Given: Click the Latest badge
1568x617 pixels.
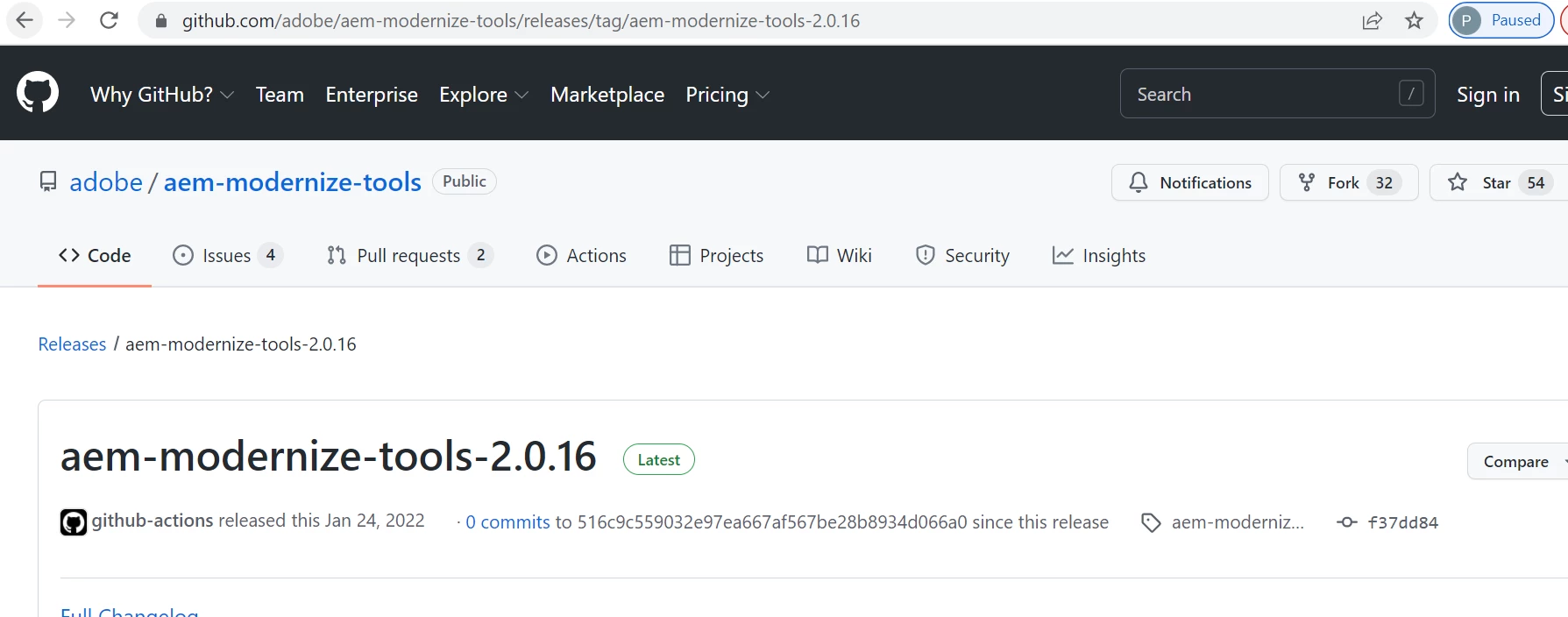Looking at the screenshot, I should pyautogui.click(x=659, y=459).
